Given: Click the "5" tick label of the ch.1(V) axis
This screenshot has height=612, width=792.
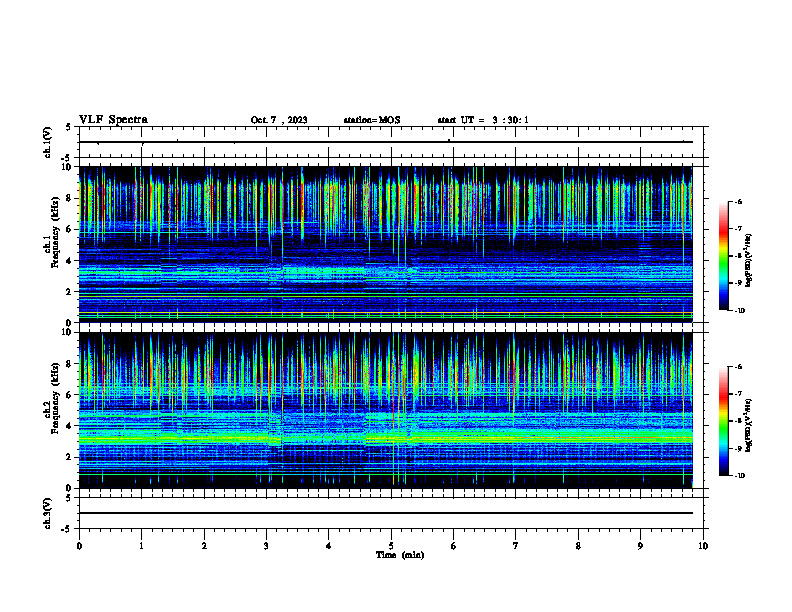Looking at the screenshot, I should [x=69, y=127].
